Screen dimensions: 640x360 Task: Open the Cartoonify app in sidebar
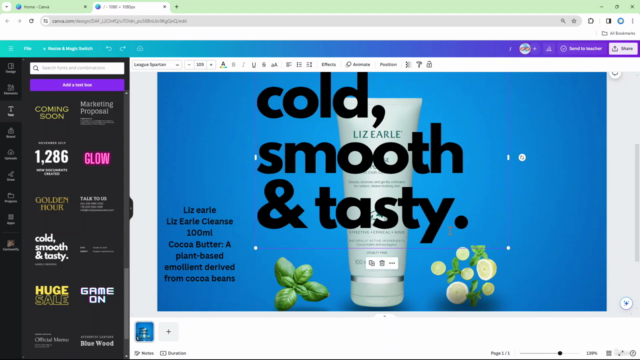pyautogui.click(x=11, y=245)
